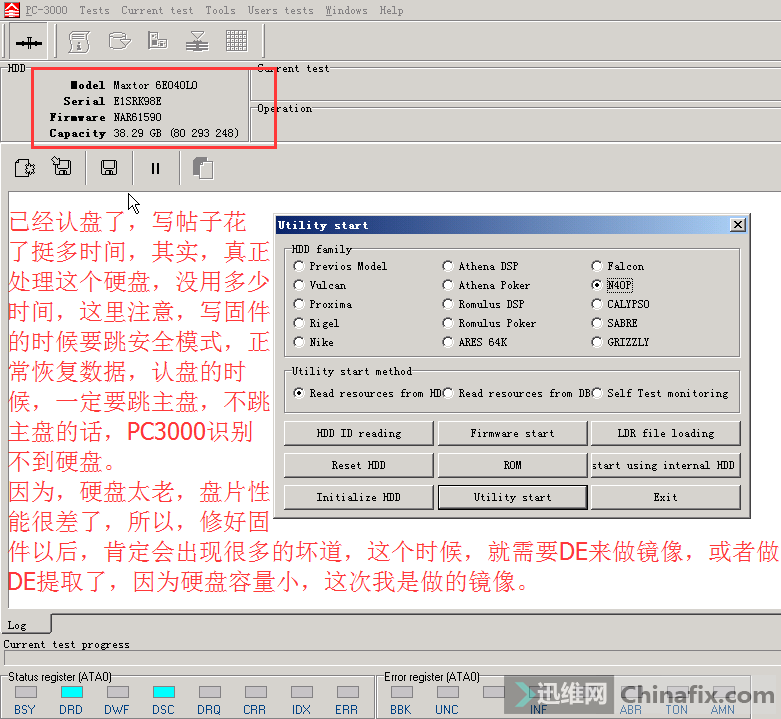Screen dimensions: 781x719
Task: Click the UNC error register indicator
Action: click(448, 692)
